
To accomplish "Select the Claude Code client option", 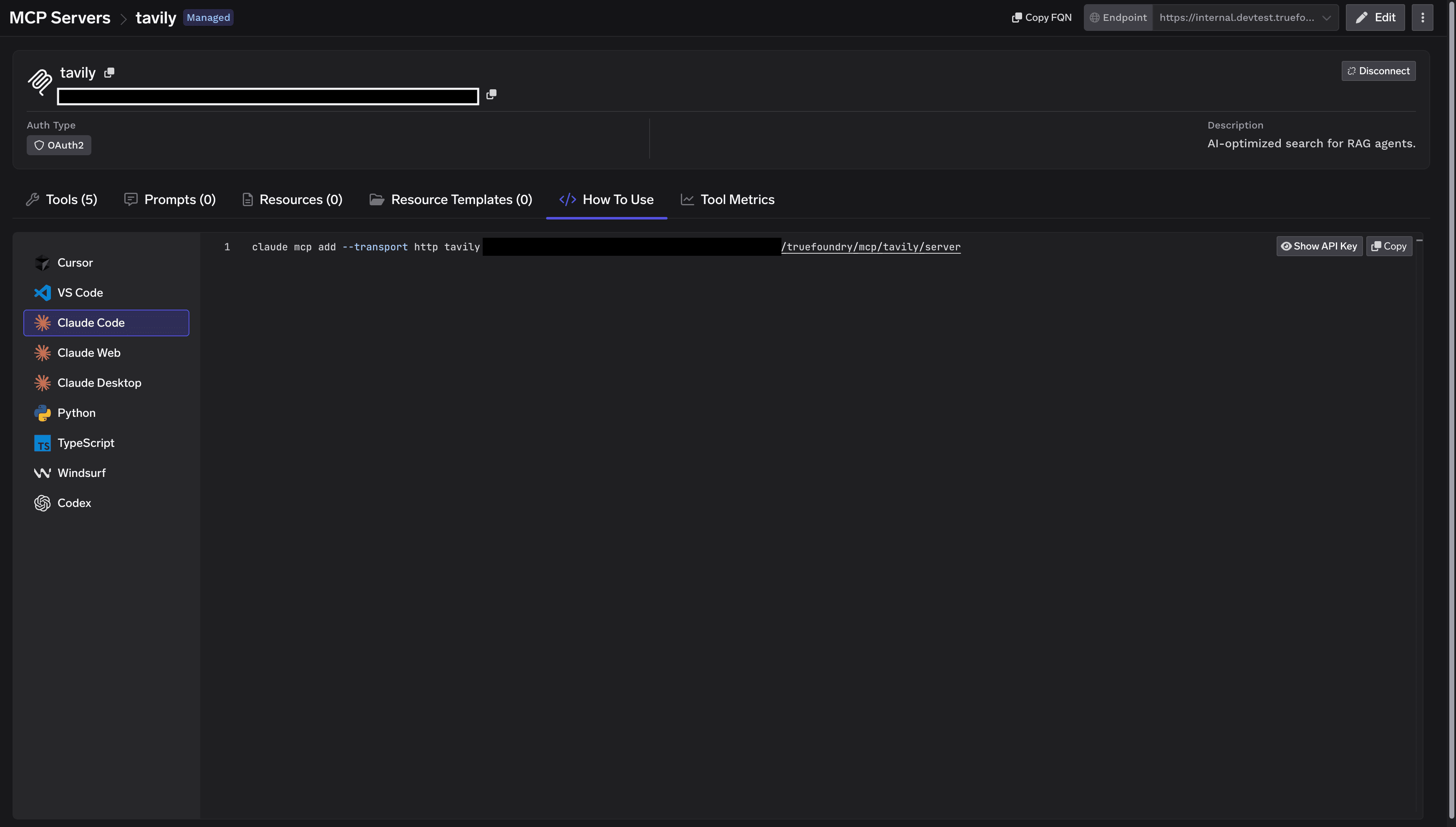I will (x=106, y=323).
